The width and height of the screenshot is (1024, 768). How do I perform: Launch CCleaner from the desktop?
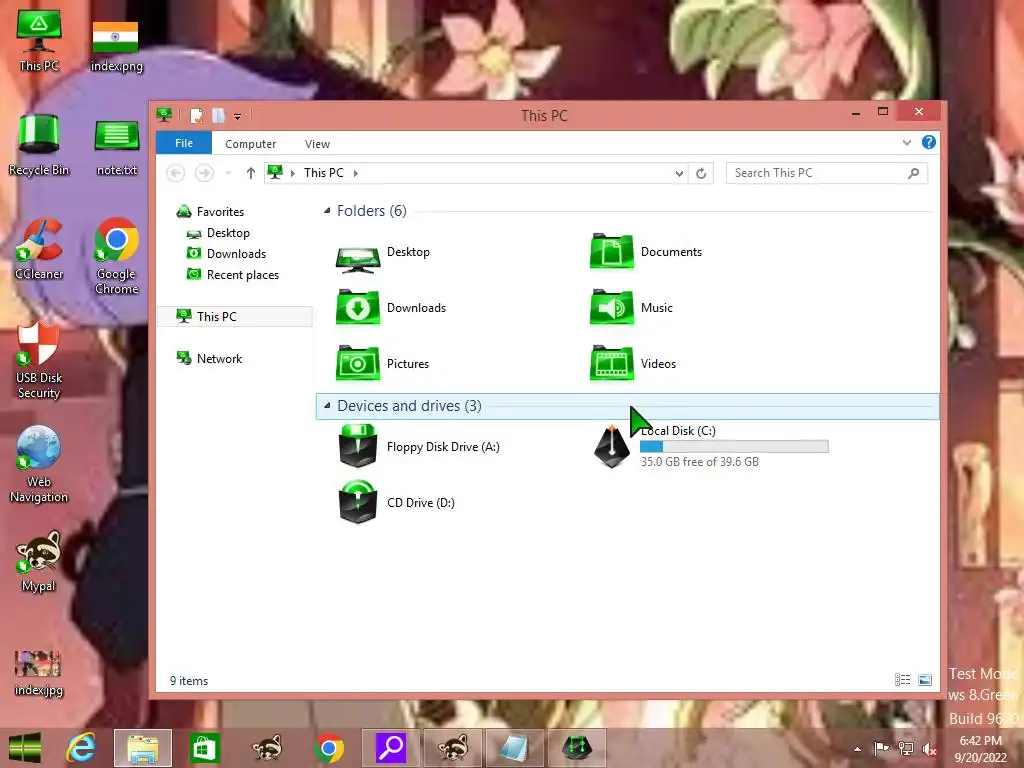pyautogui.click(x=39, y=249)
